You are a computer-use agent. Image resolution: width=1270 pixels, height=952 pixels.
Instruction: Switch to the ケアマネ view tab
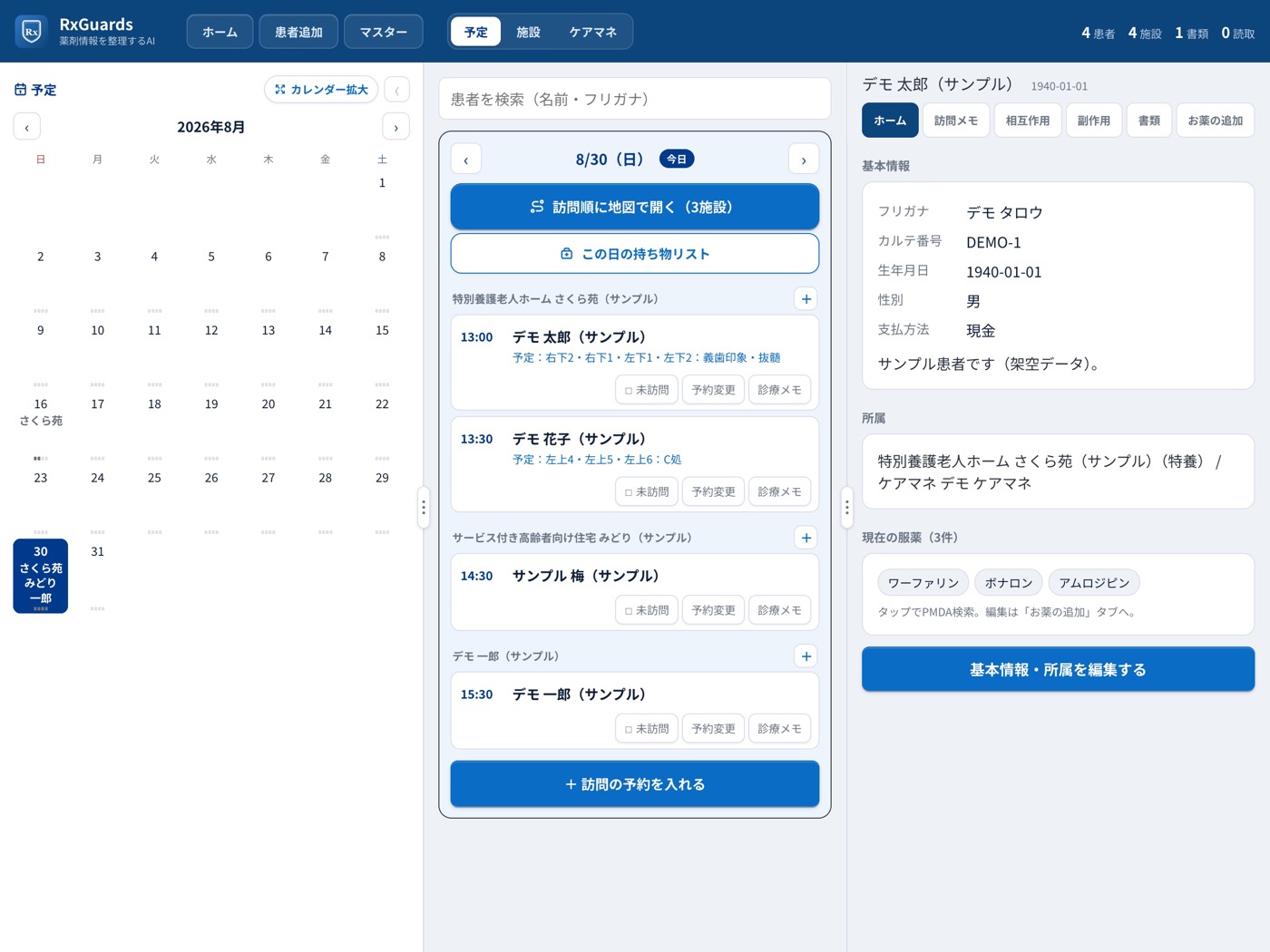tap(593, 32)
